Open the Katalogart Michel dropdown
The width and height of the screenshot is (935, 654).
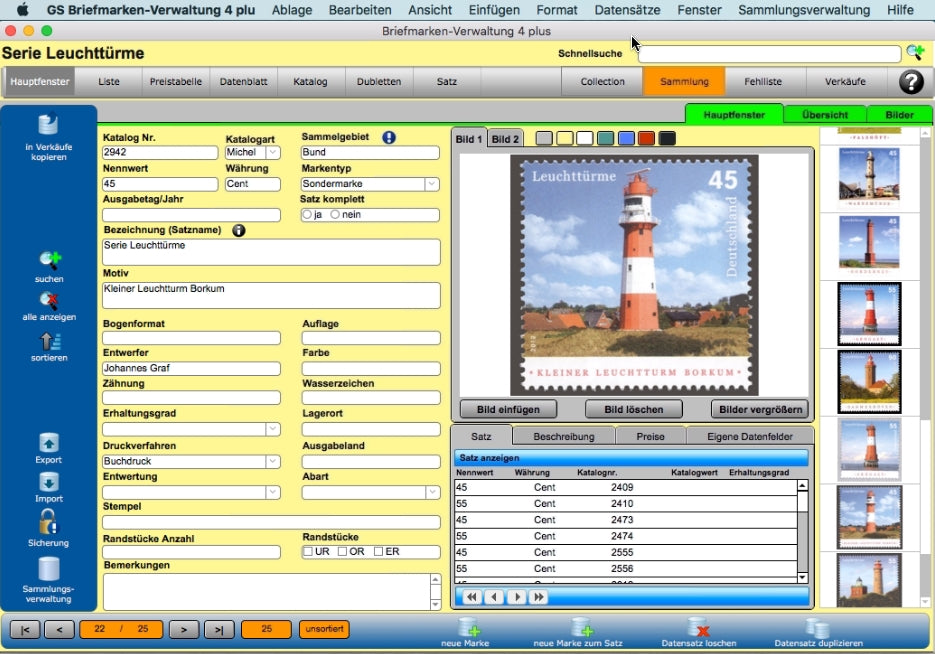point(272,153)
